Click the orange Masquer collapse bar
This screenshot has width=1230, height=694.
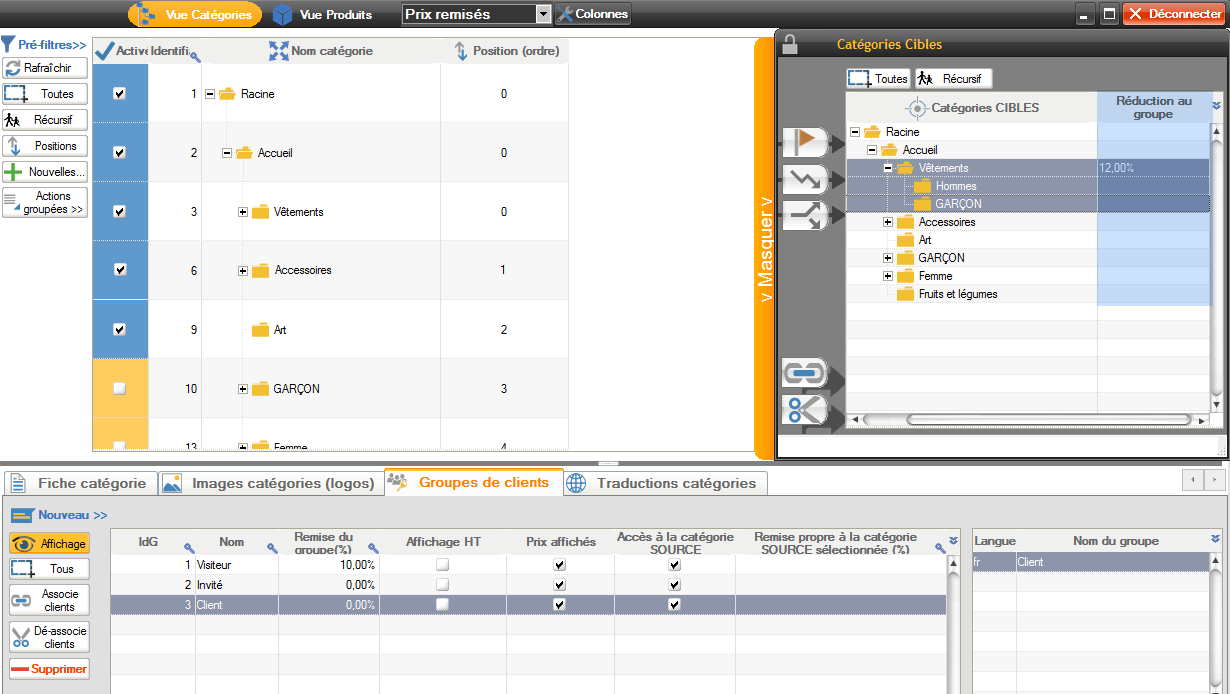click(x=765, y=250)
